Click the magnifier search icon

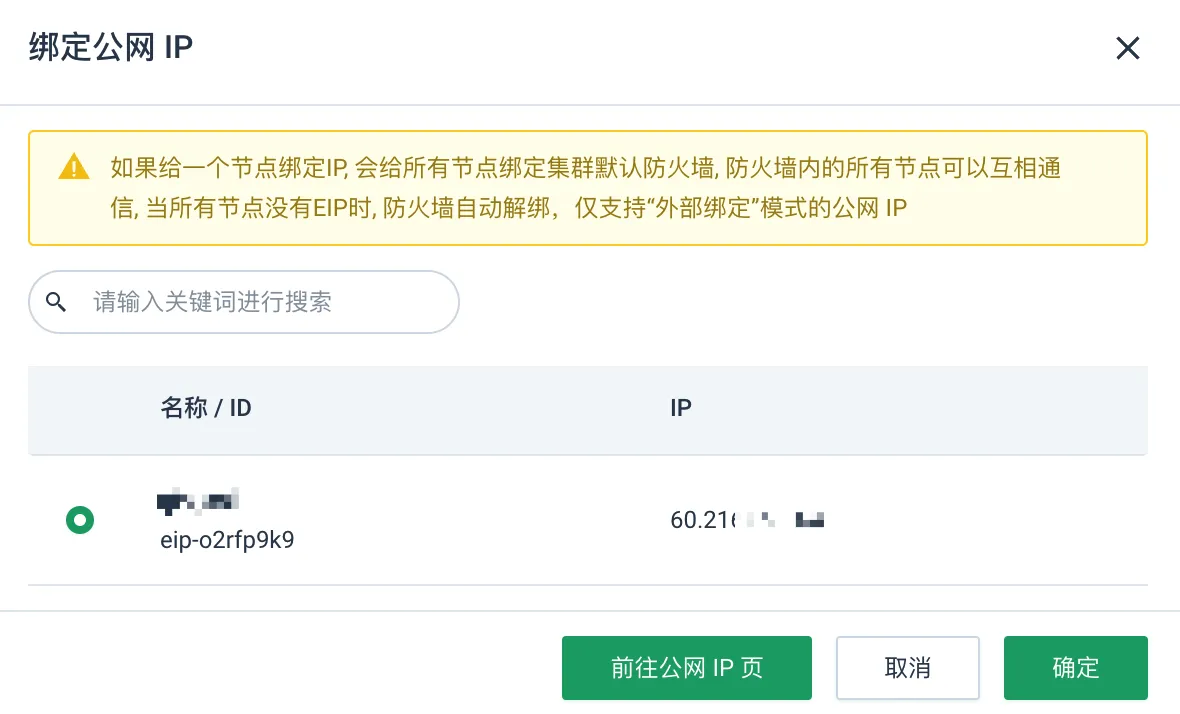click(56, 302)
